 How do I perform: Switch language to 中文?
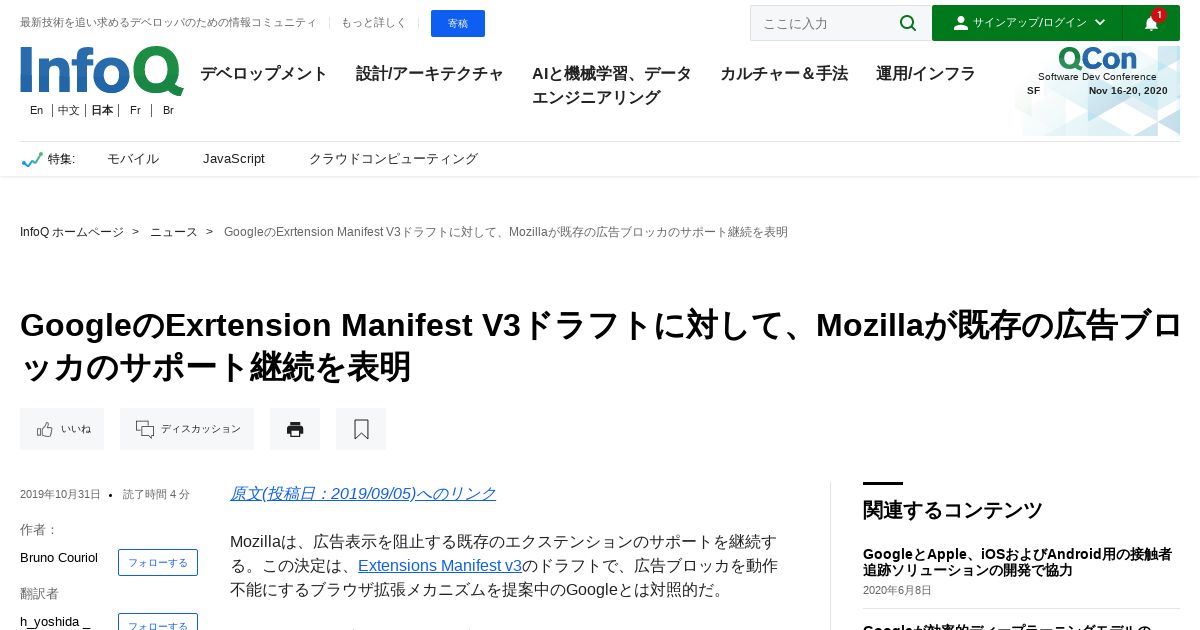click(69, 110)
